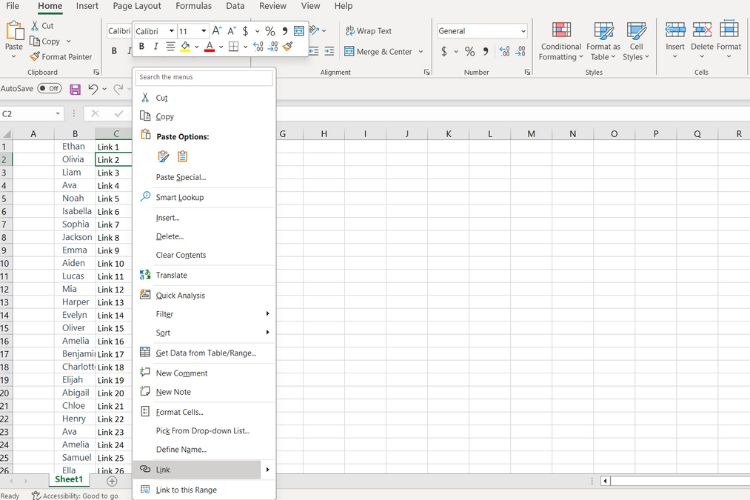Expand the Sort submenu arrow
Image resolution: width=750 pixels, height=500 pixels.
[267, 333]
